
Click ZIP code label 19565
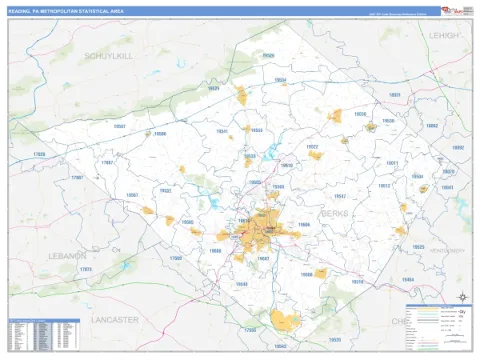(188, 222)
